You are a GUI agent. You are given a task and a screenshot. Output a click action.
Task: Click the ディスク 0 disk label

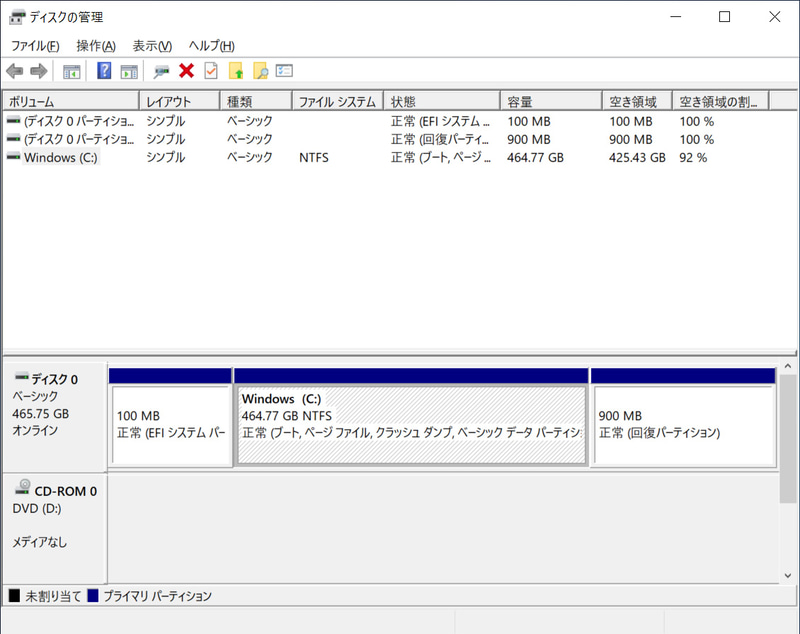(x=55, y=379)
